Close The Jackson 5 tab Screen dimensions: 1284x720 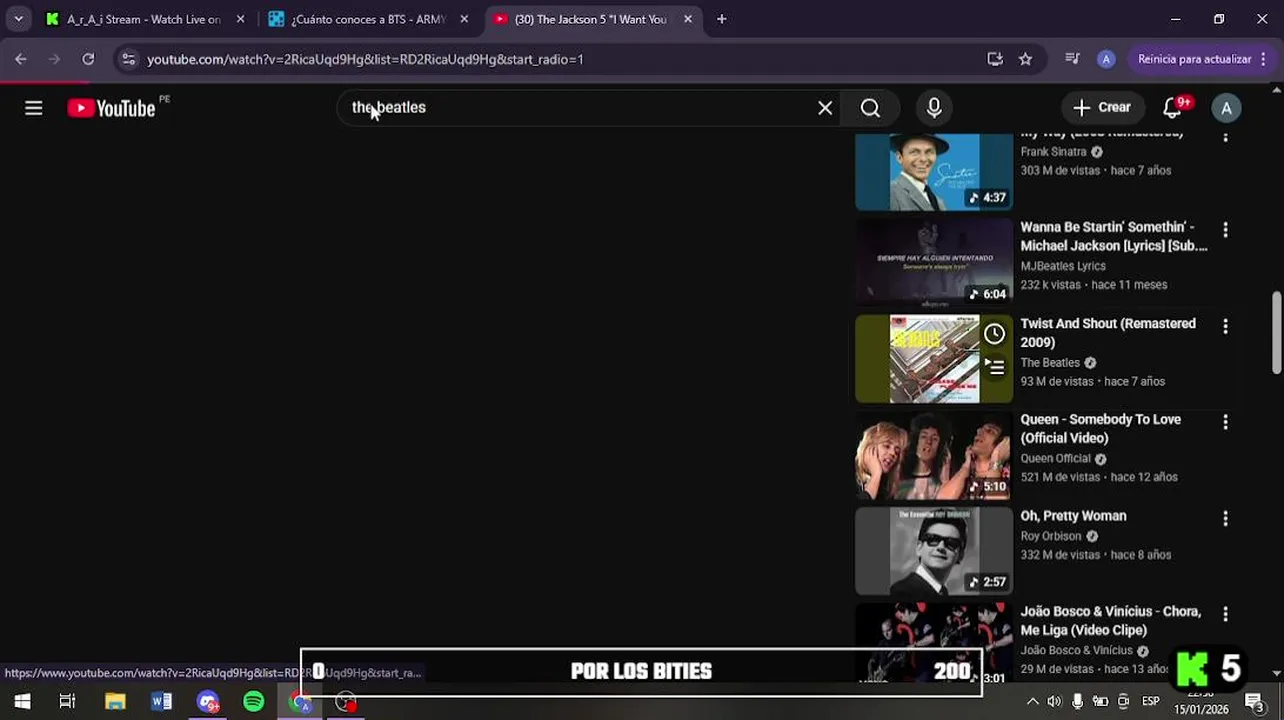(x=688, y=19)
